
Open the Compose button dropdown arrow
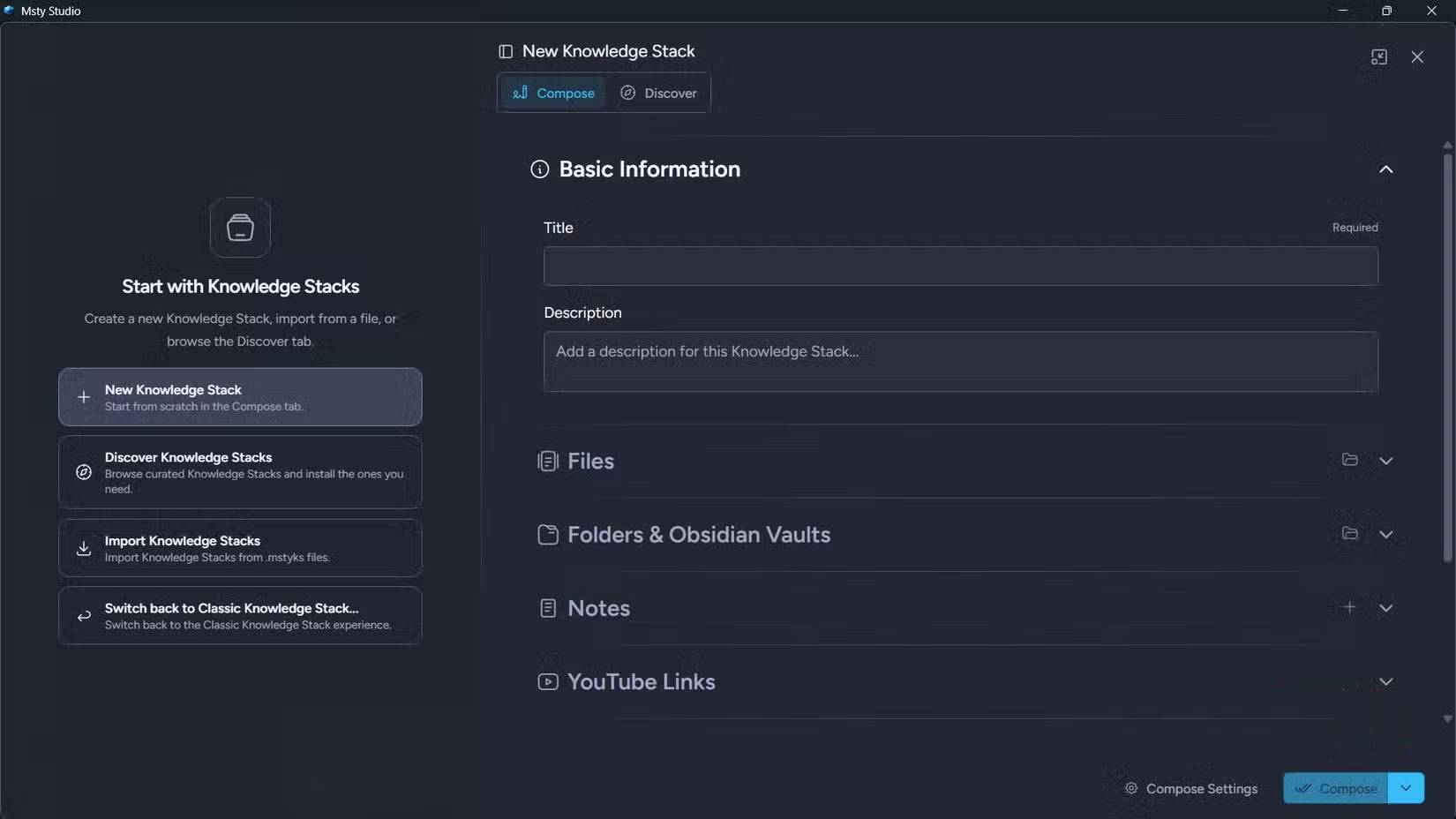(1406, 788)
